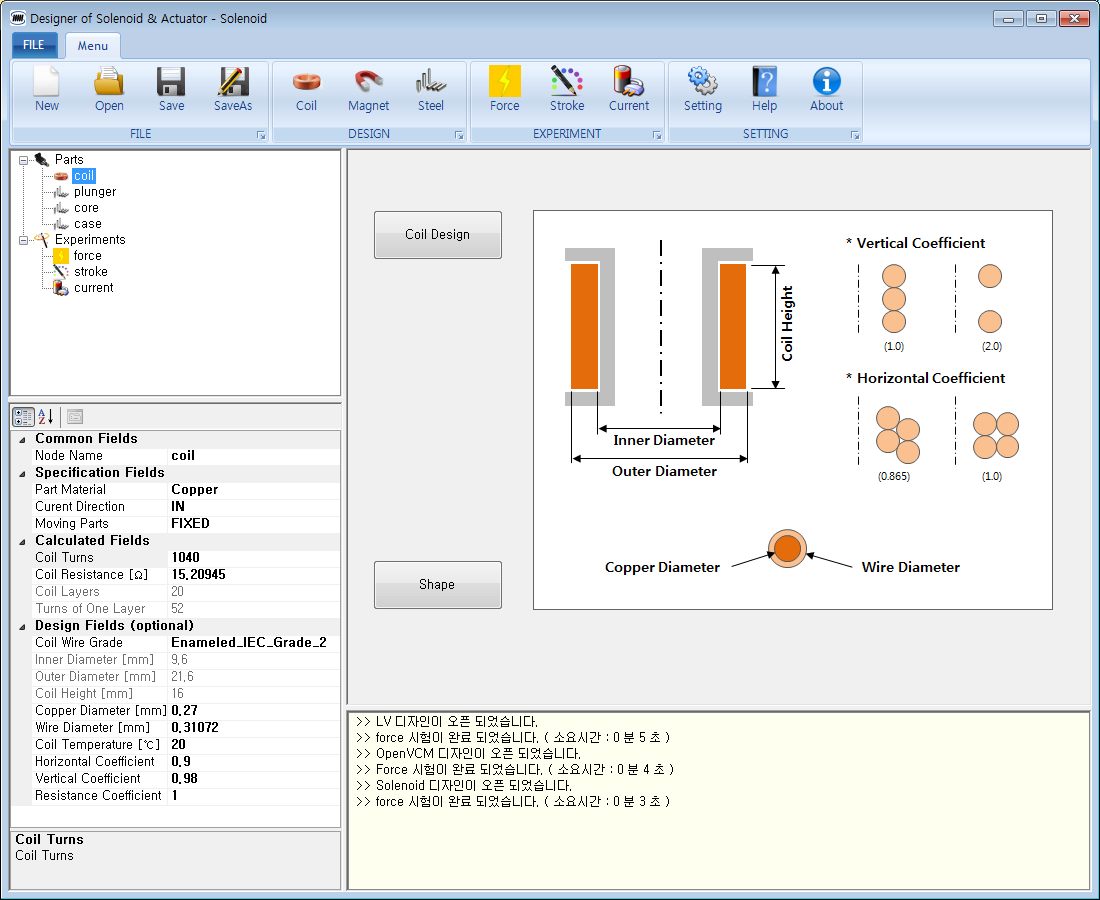Viewport: 1100px width, 900px height.
Task: Select the Magnet design tool
Action: [x=368, y=90]
